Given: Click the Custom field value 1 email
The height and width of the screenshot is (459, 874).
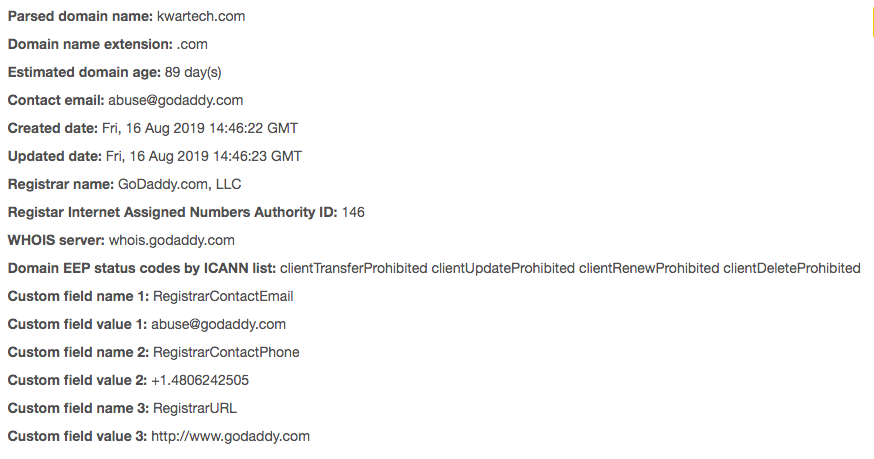Looking at the screenshot, I should tap(218, 324).
